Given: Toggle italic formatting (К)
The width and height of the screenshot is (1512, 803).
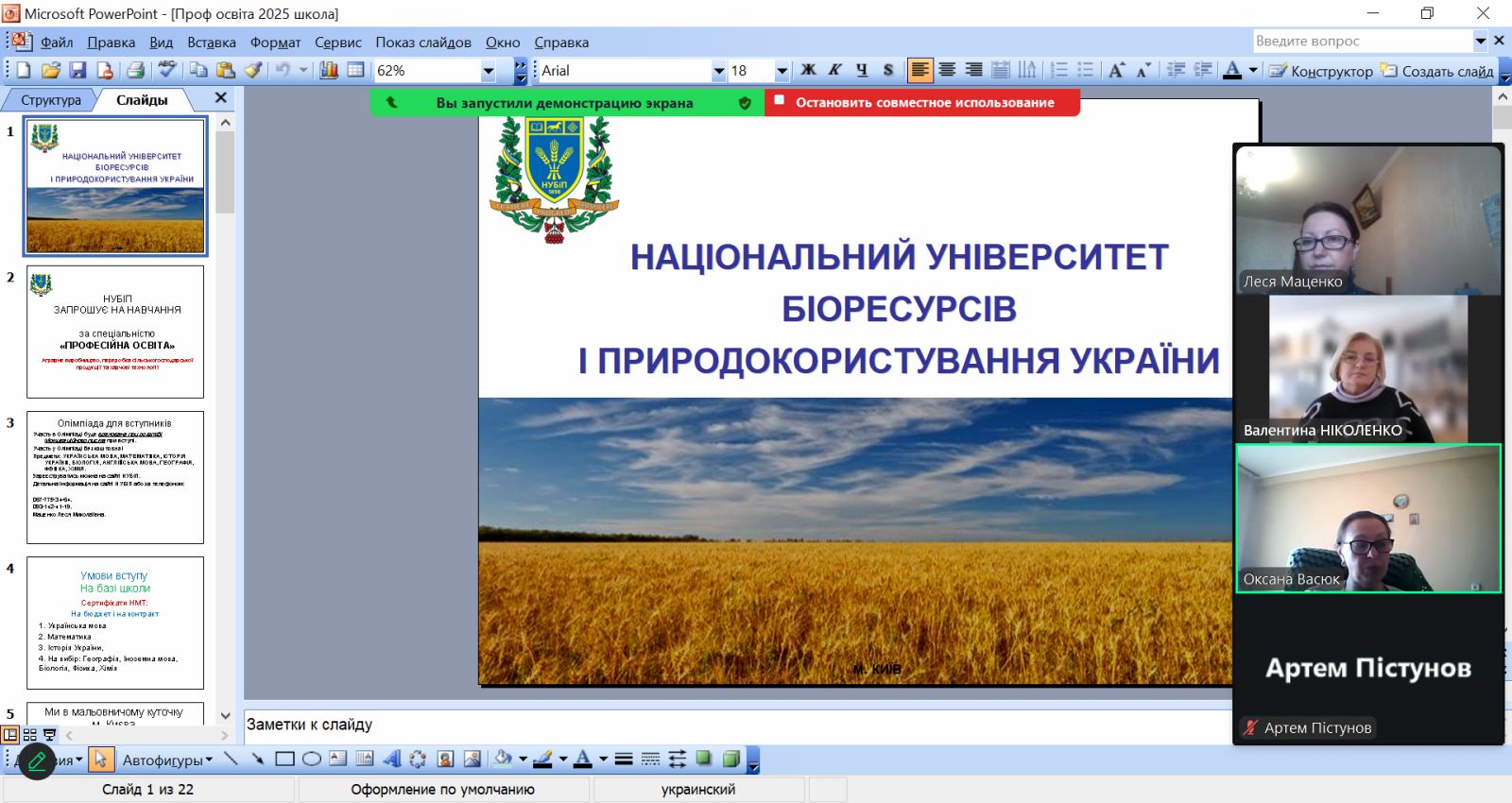Looking at the screenshot, I should pyautogui.click(x=834, y=70).
